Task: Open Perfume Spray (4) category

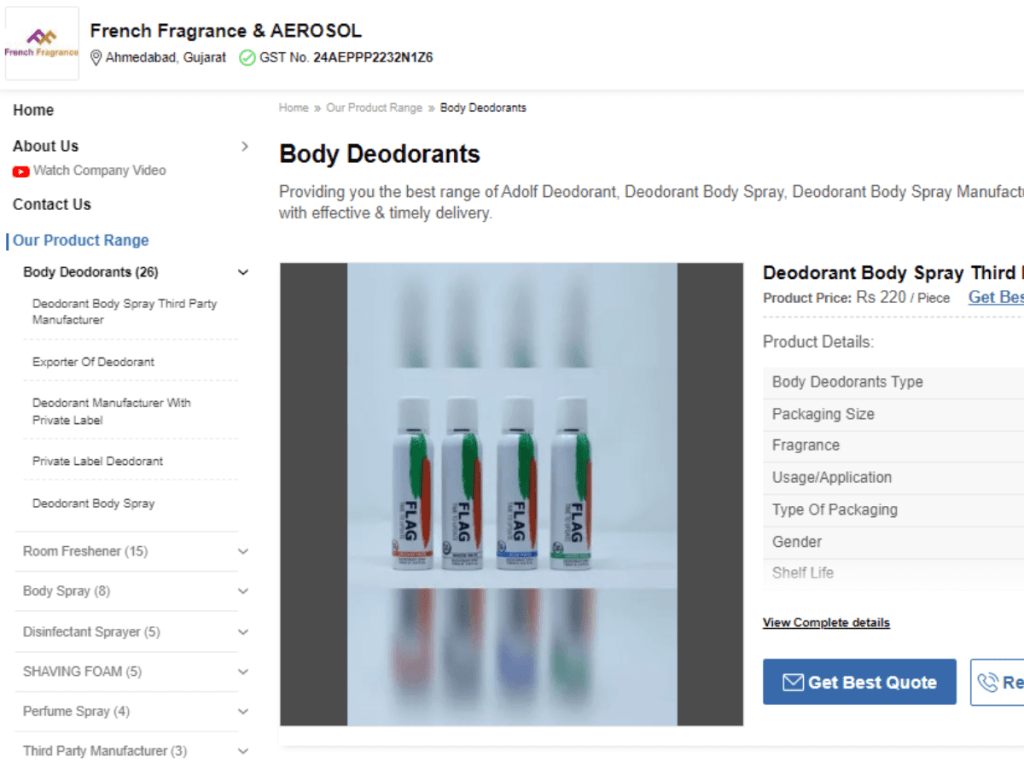Action: coord(76,712)
